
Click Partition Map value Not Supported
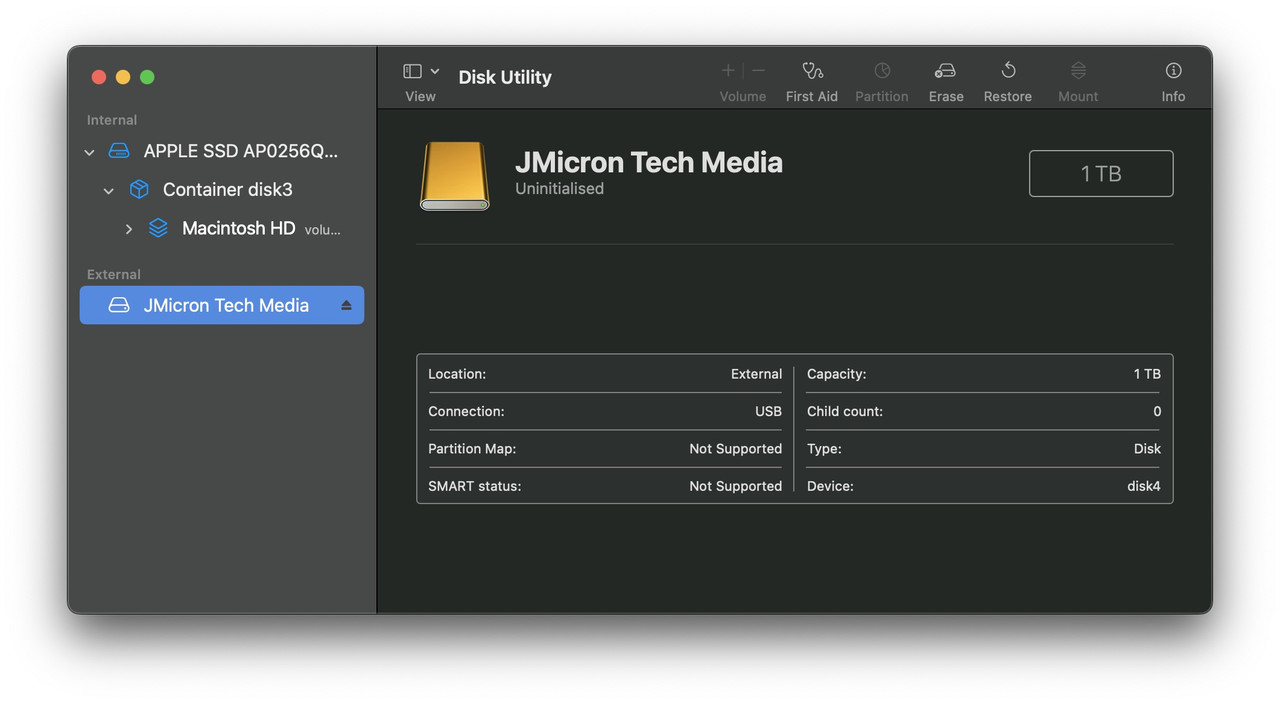[736, 449]
